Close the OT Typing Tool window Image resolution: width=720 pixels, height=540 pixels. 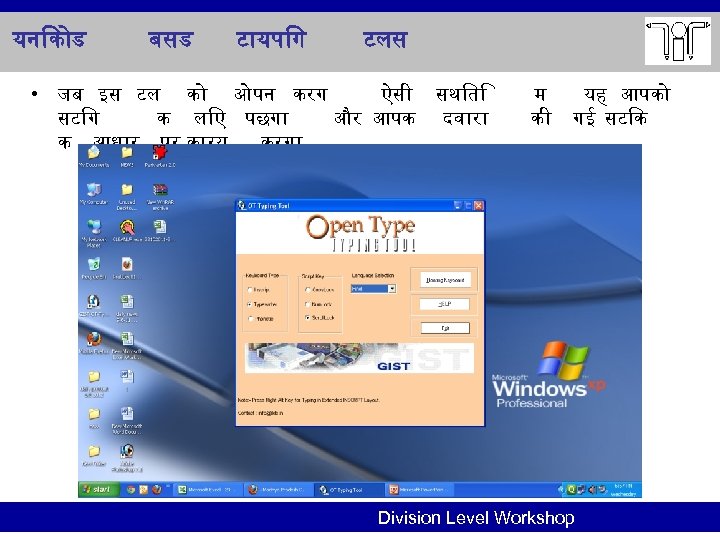478,206
